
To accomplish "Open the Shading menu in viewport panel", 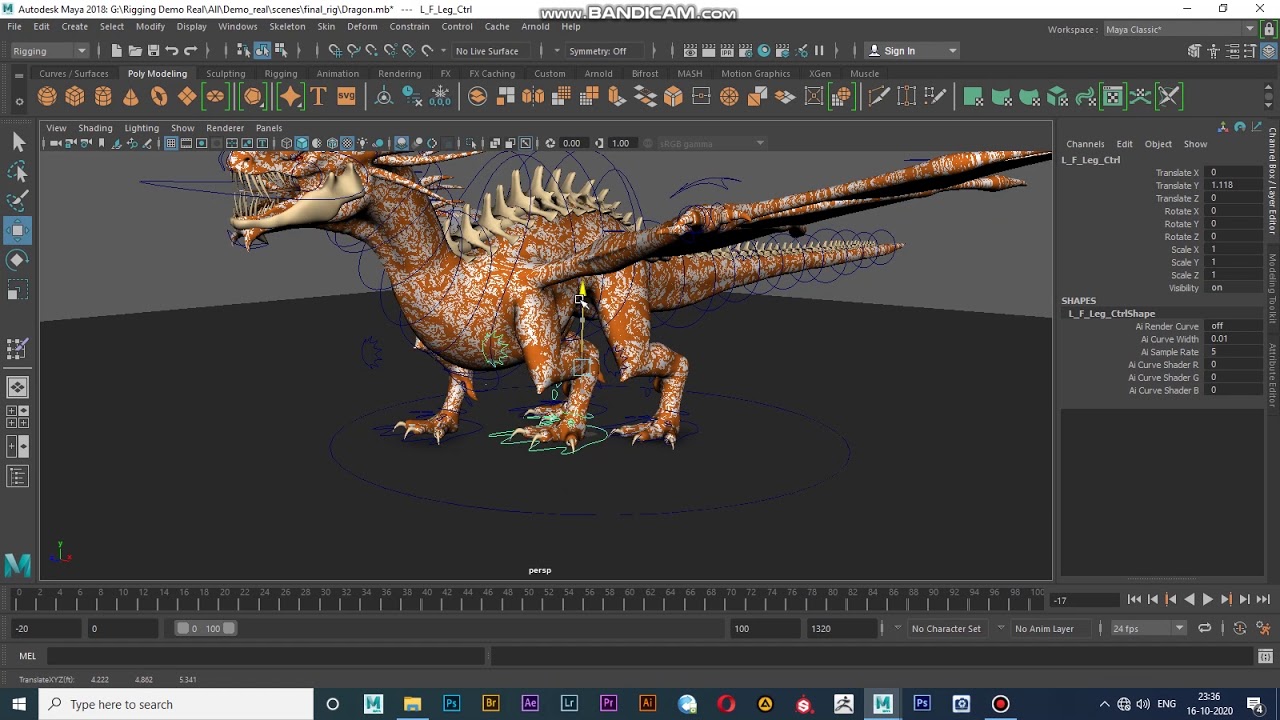I will click(x=95, y=128).
